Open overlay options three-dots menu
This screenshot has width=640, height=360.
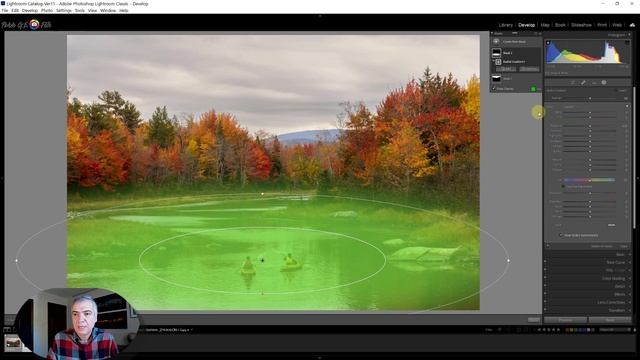[x=539, y=89]
